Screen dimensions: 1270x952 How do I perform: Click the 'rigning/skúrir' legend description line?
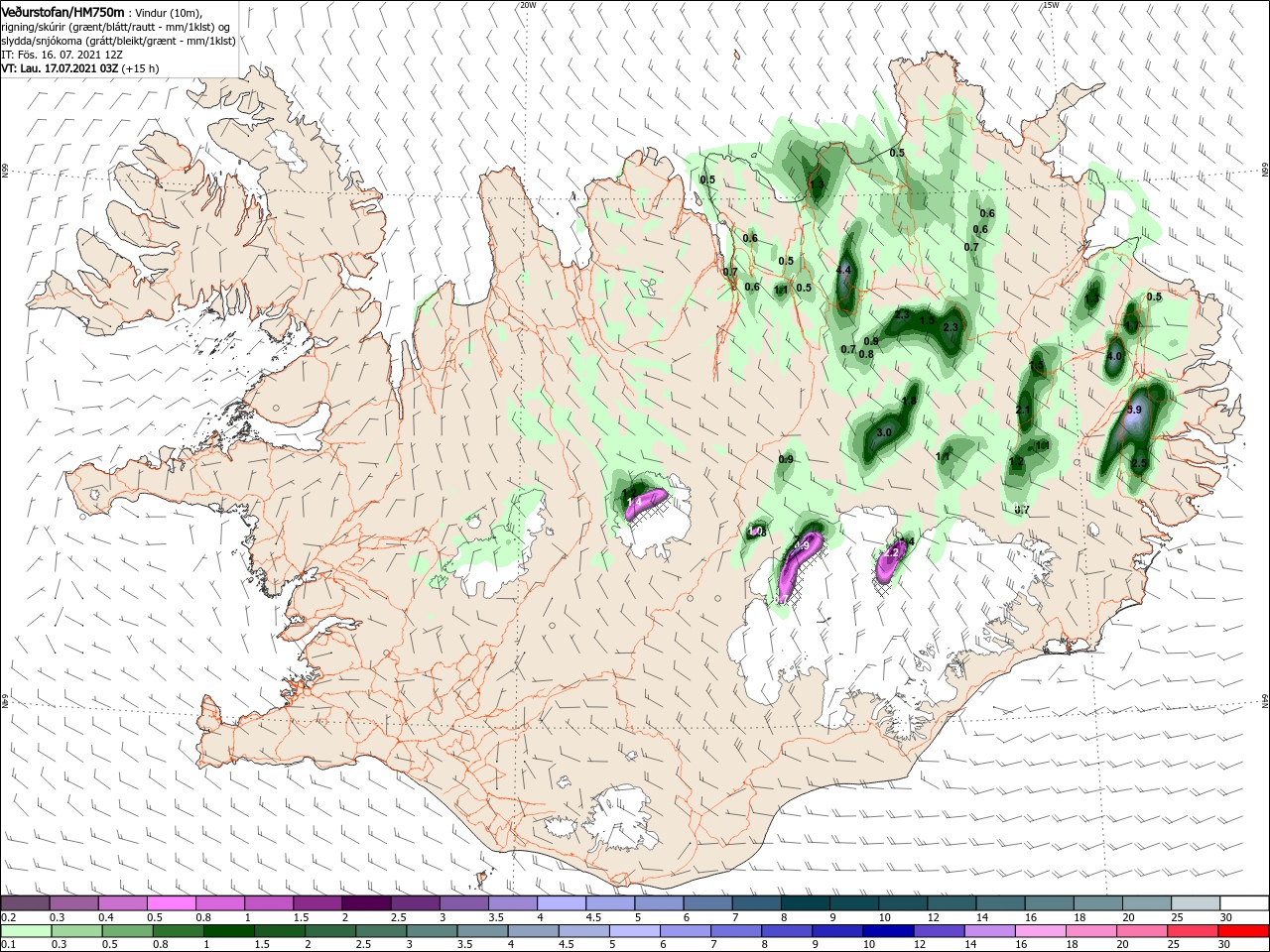pos(116,27)
